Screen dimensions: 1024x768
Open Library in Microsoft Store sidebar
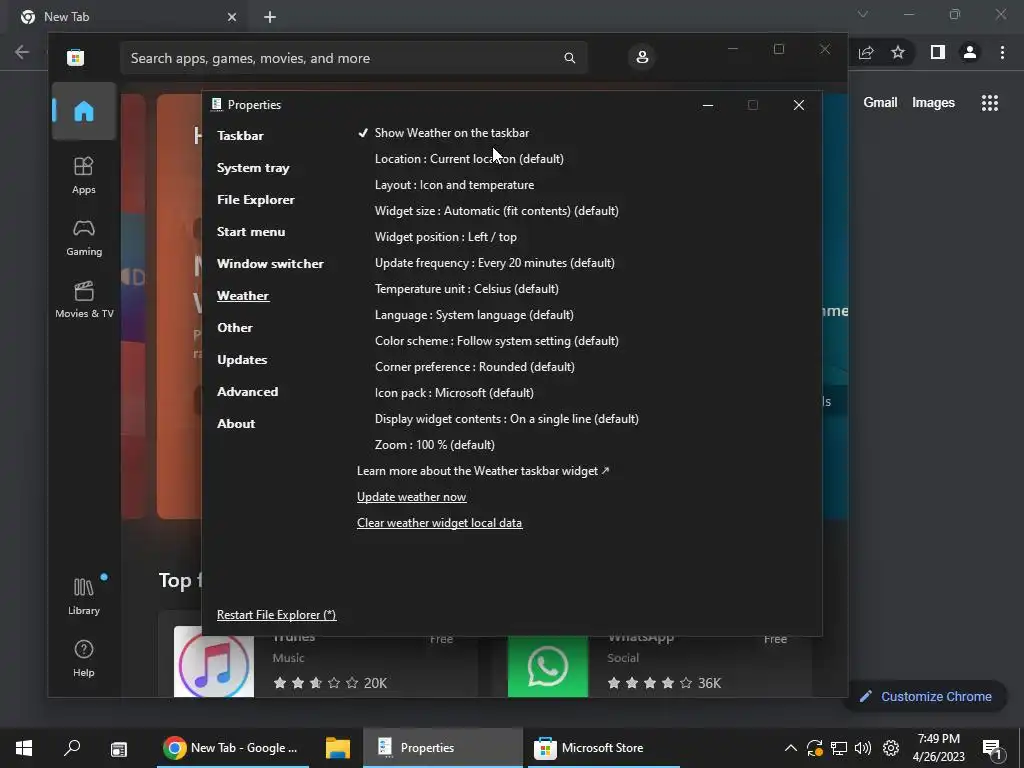84,596
